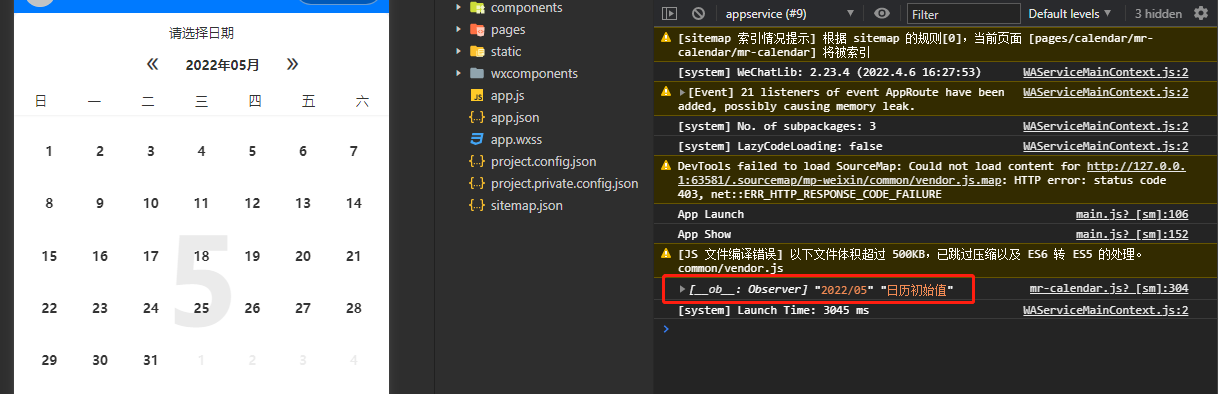Open WAServiceMainContext.js:2 link on WeChatLib row
This screenshot has width=1218, height=394.
click(1106, 72)
